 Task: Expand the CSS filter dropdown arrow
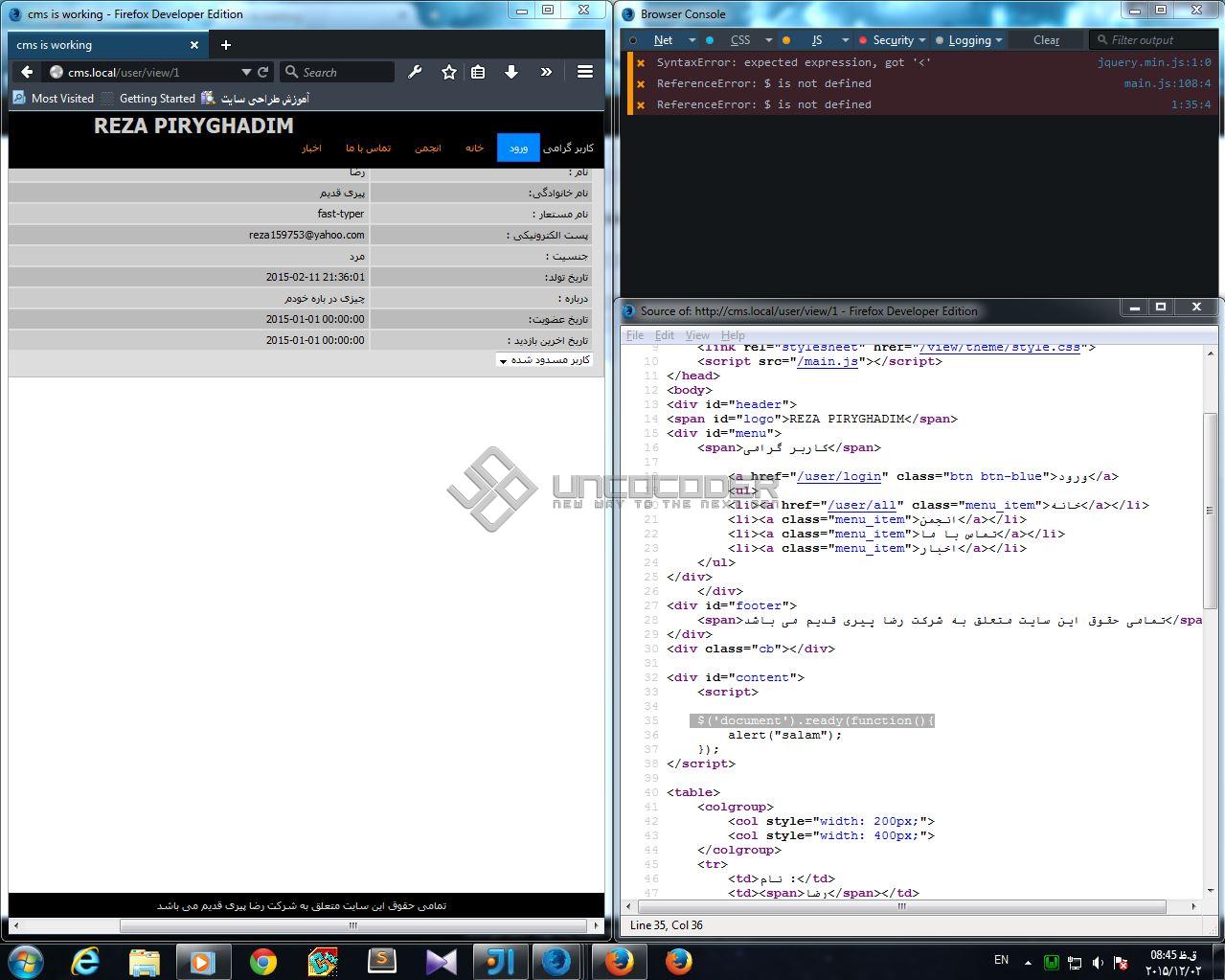pyautogui.click(x=768, y=40)
